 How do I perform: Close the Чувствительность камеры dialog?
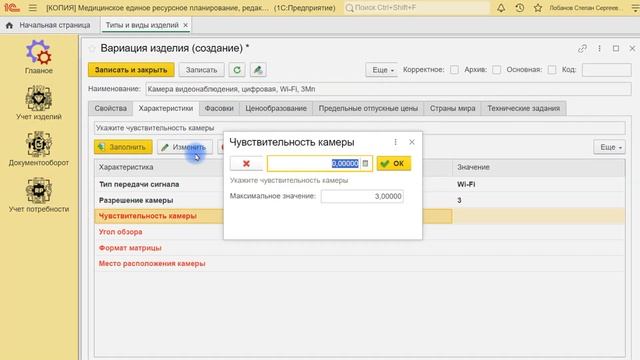coord(412,142)
